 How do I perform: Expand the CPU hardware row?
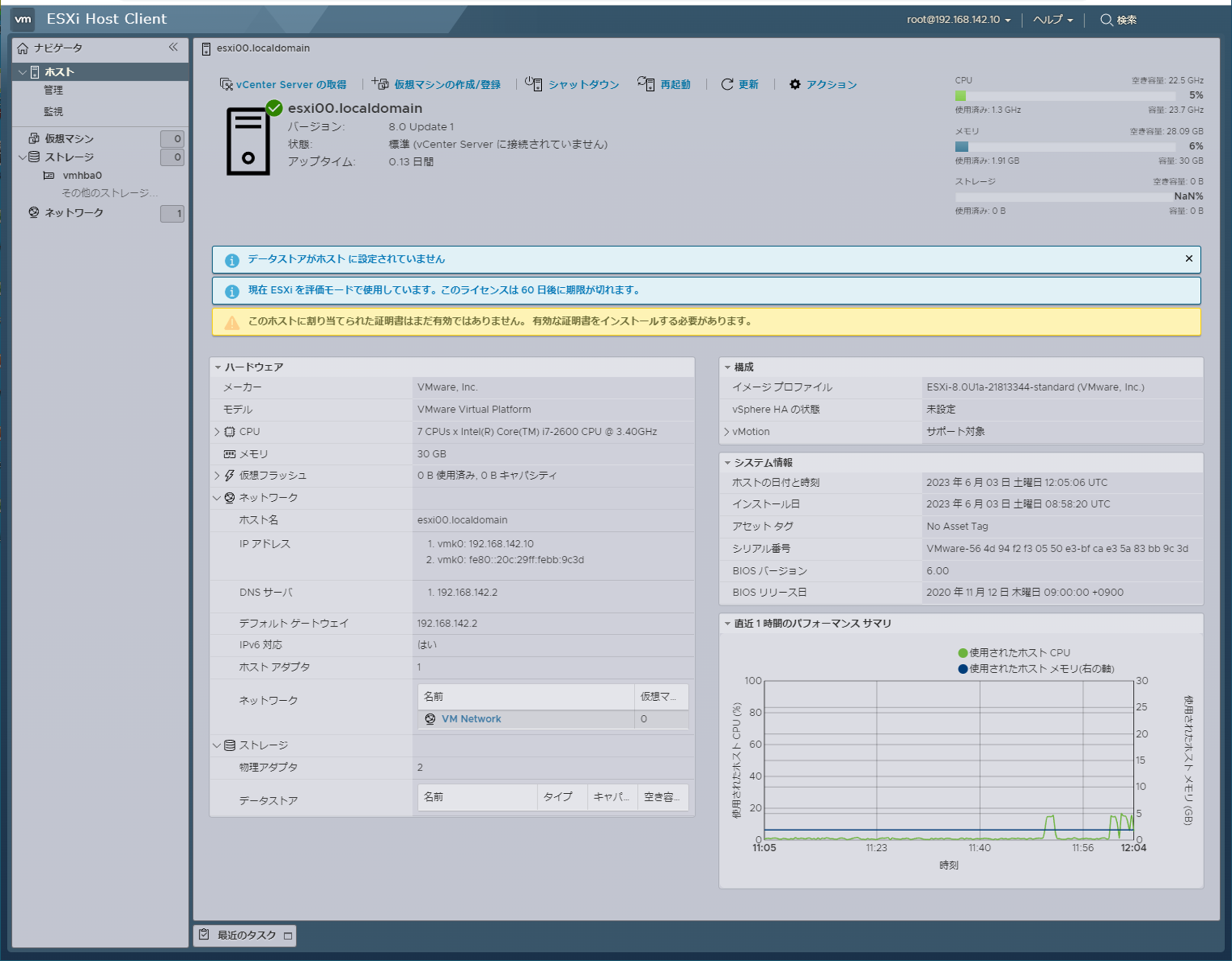click(x=217, y=432)
